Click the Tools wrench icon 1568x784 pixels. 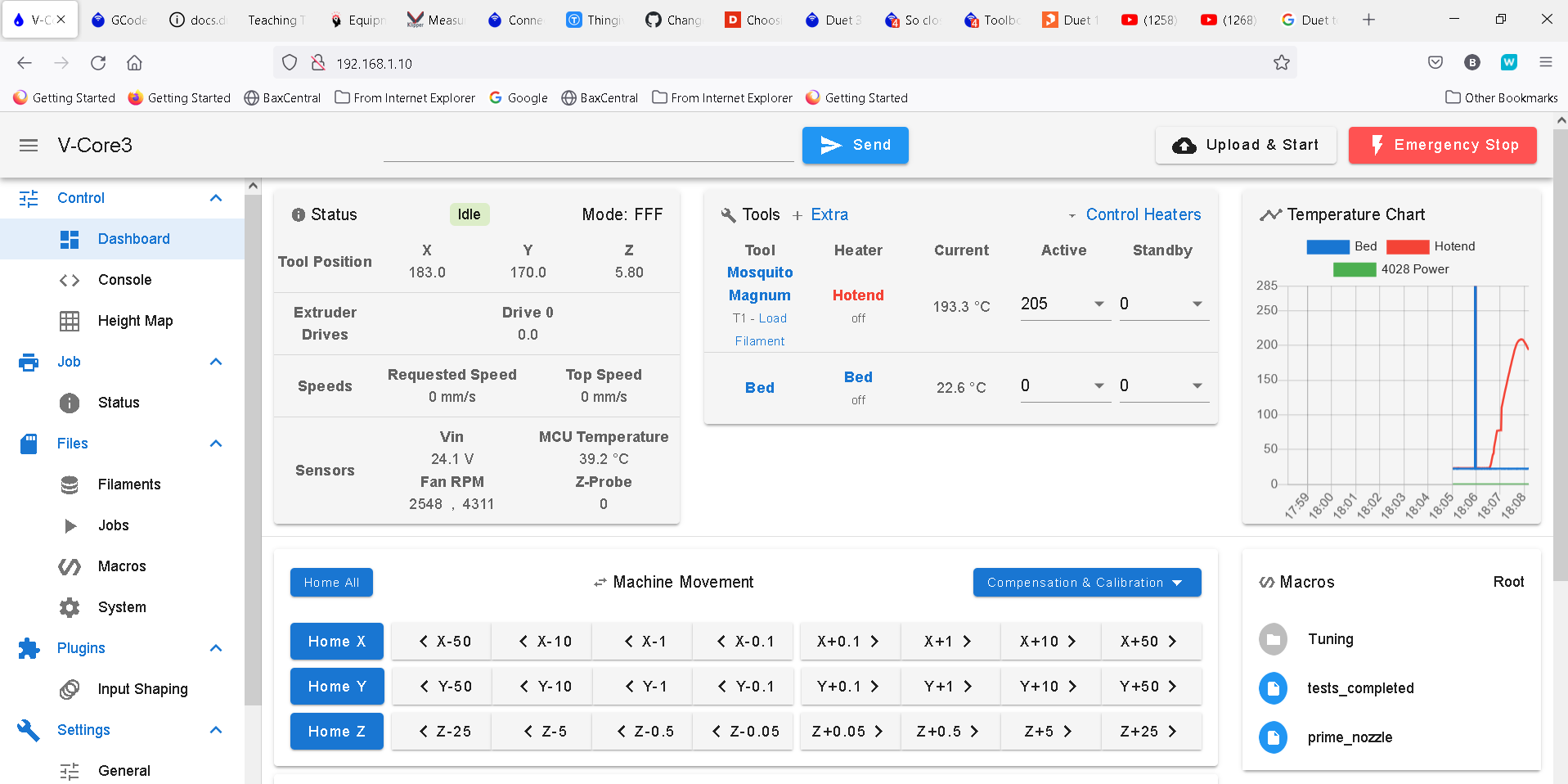tap(728, 215)
